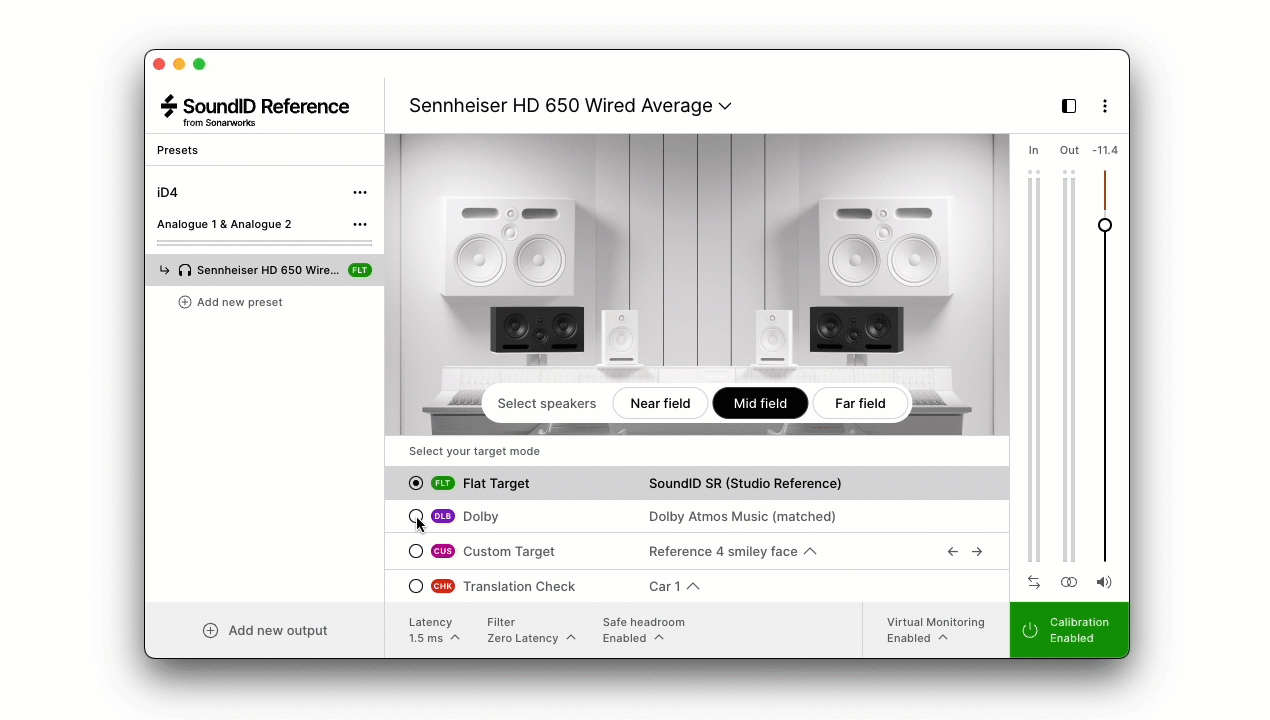Click the Analogue 1 & Analogue 2 label
Screen dimensions: 1270x720
224,224
